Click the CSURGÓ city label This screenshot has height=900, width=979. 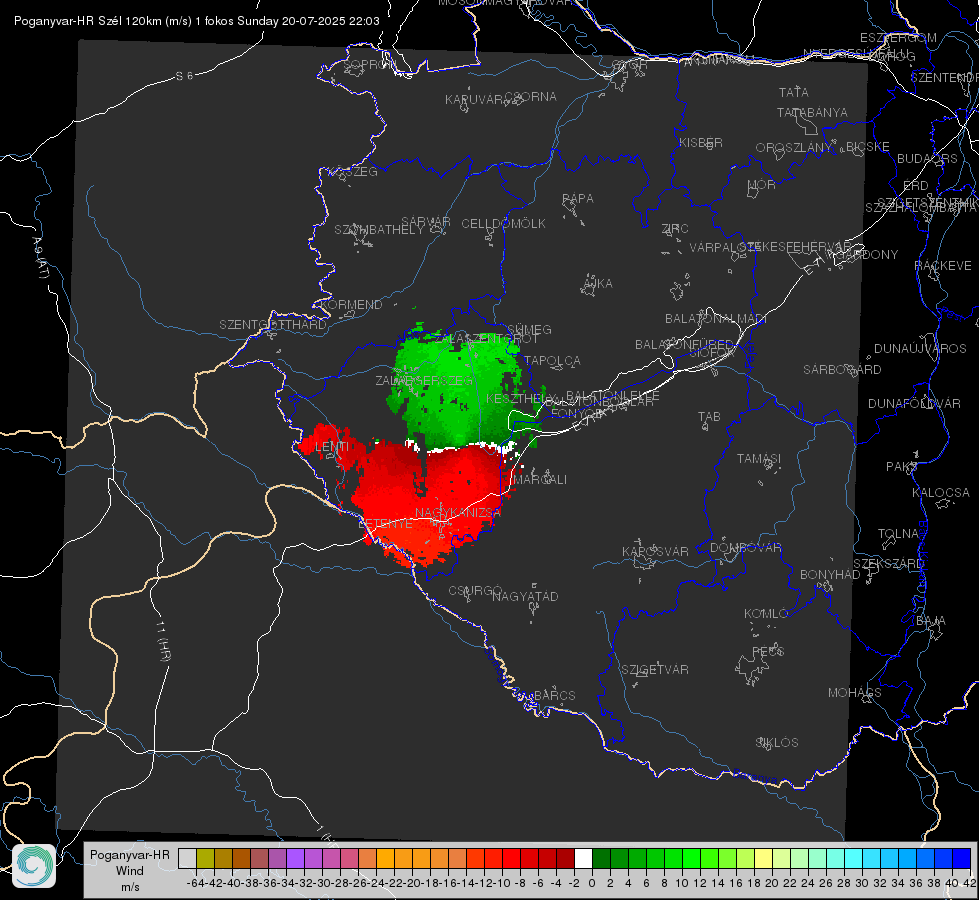pos(475,591)
